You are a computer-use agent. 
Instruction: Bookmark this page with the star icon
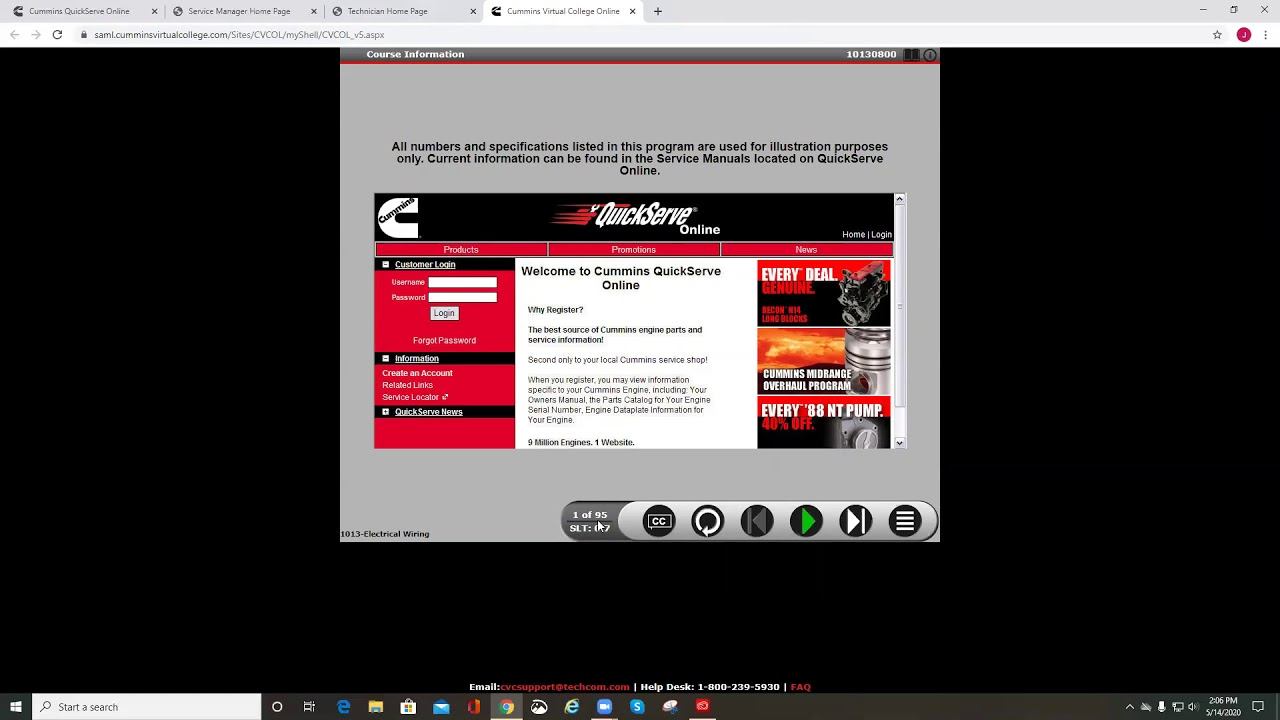coord(1217,35)
